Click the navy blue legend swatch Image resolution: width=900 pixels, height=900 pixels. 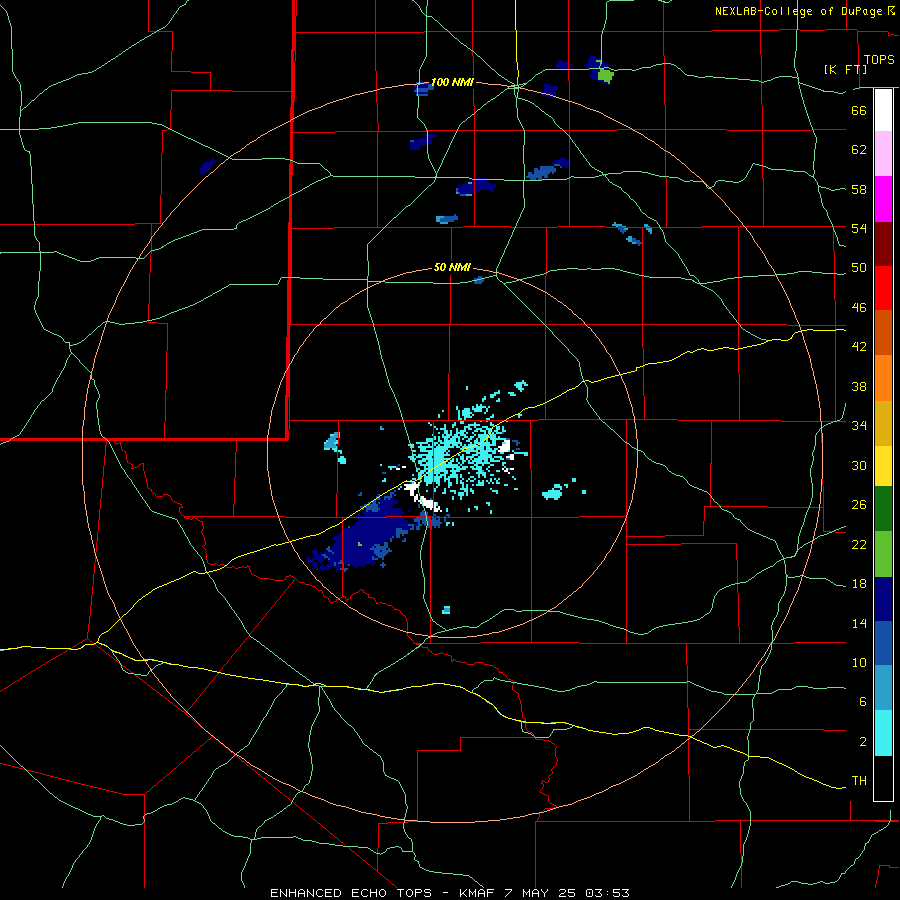[x=883, y=599]
